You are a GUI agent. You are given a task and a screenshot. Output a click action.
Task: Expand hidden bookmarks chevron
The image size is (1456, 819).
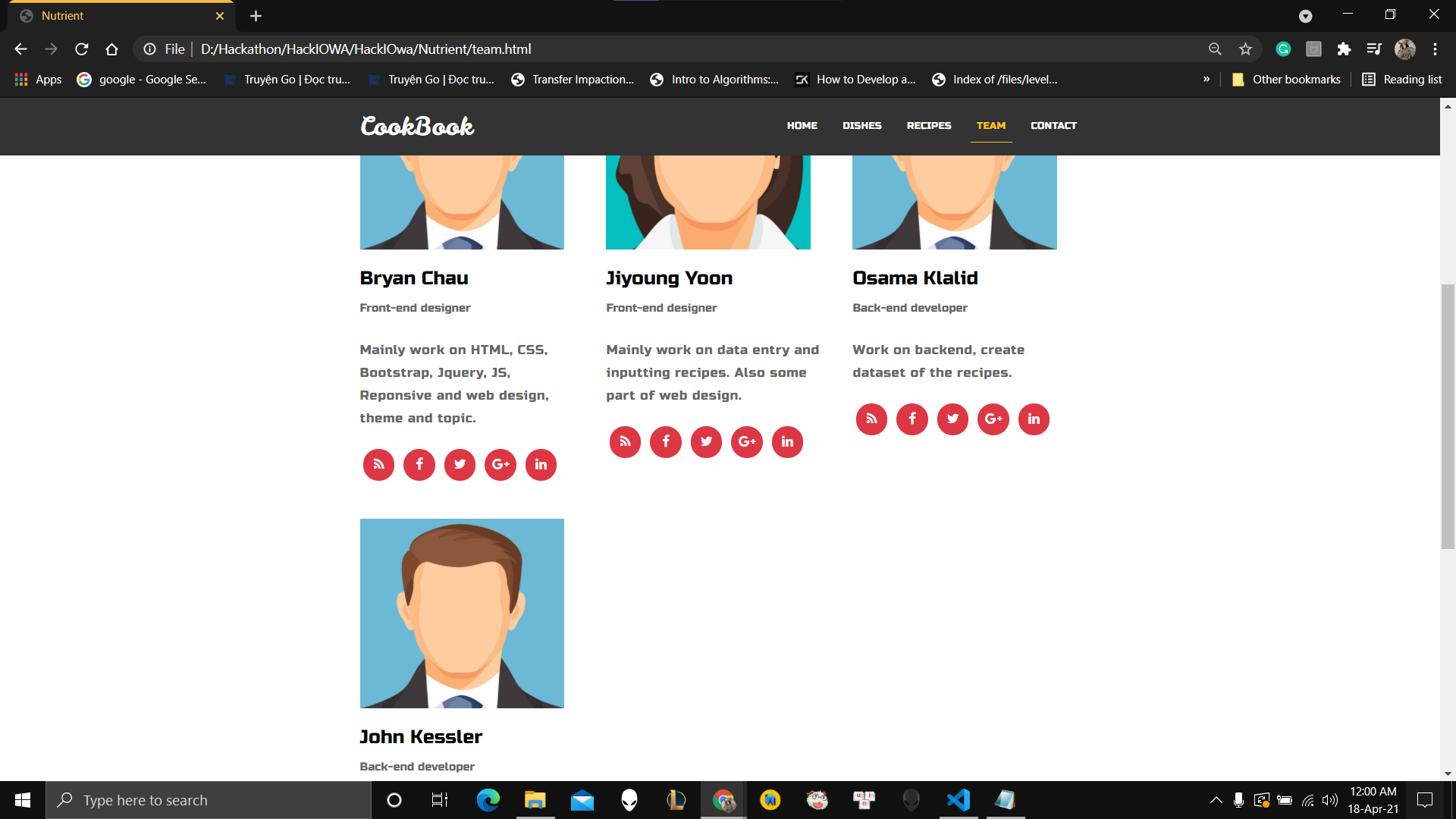1207,80
